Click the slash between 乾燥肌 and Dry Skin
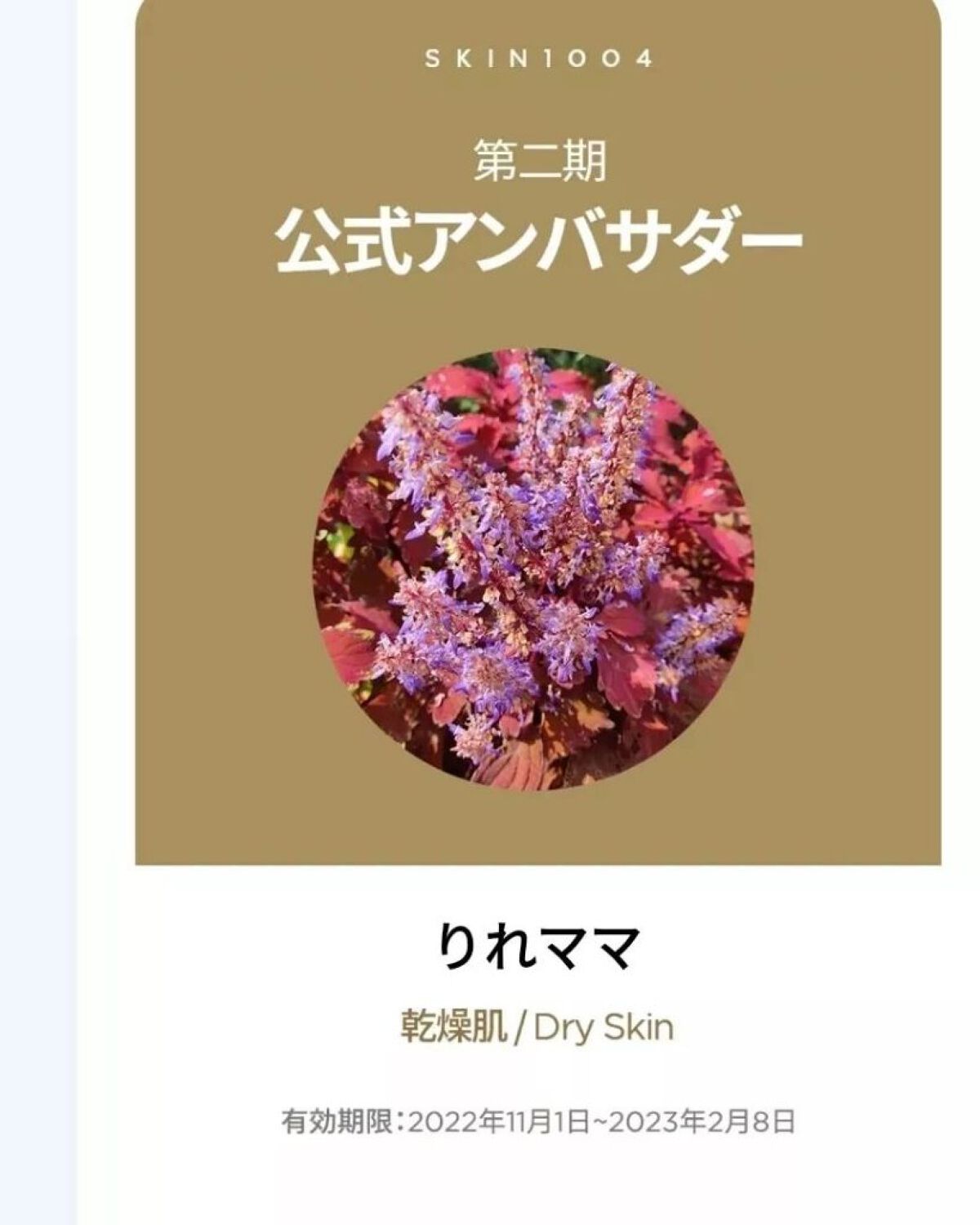The width and height of the screenshot is (980, 1225). click(x=520, y=1027)
